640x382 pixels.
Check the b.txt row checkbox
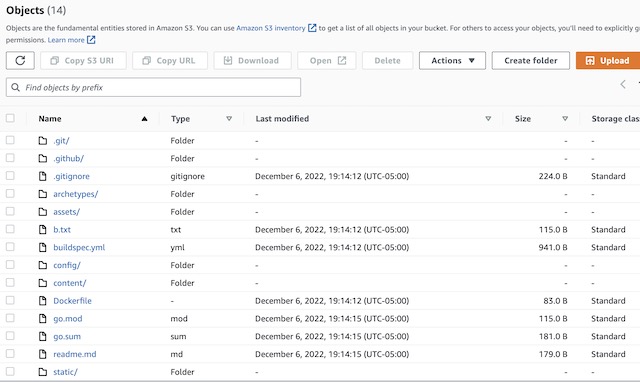point(10,229)
